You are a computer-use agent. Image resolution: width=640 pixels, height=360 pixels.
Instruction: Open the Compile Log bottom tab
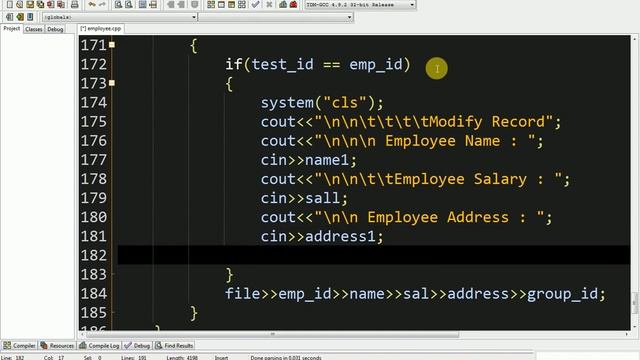pyautogui.click(x=99, y=346)
